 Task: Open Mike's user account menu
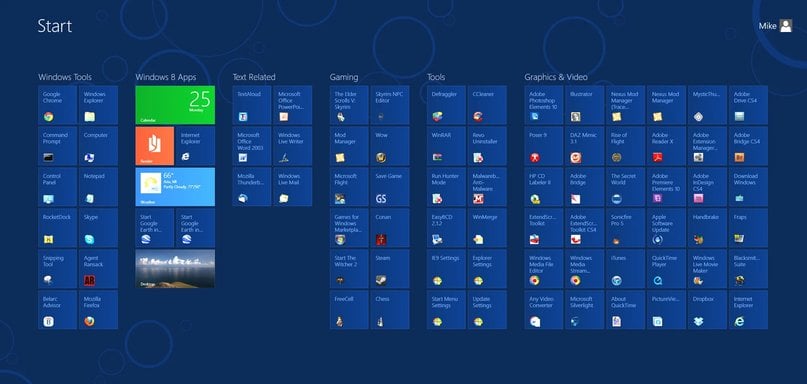coord(776,26)
